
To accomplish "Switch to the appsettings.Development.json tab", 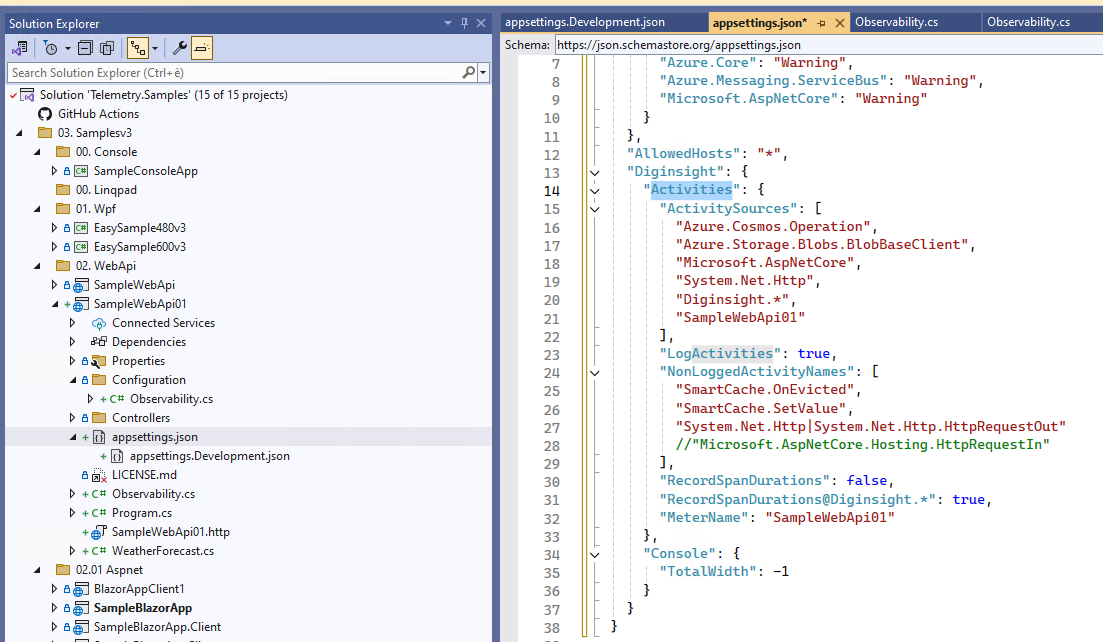I will (x=585, y=22).
